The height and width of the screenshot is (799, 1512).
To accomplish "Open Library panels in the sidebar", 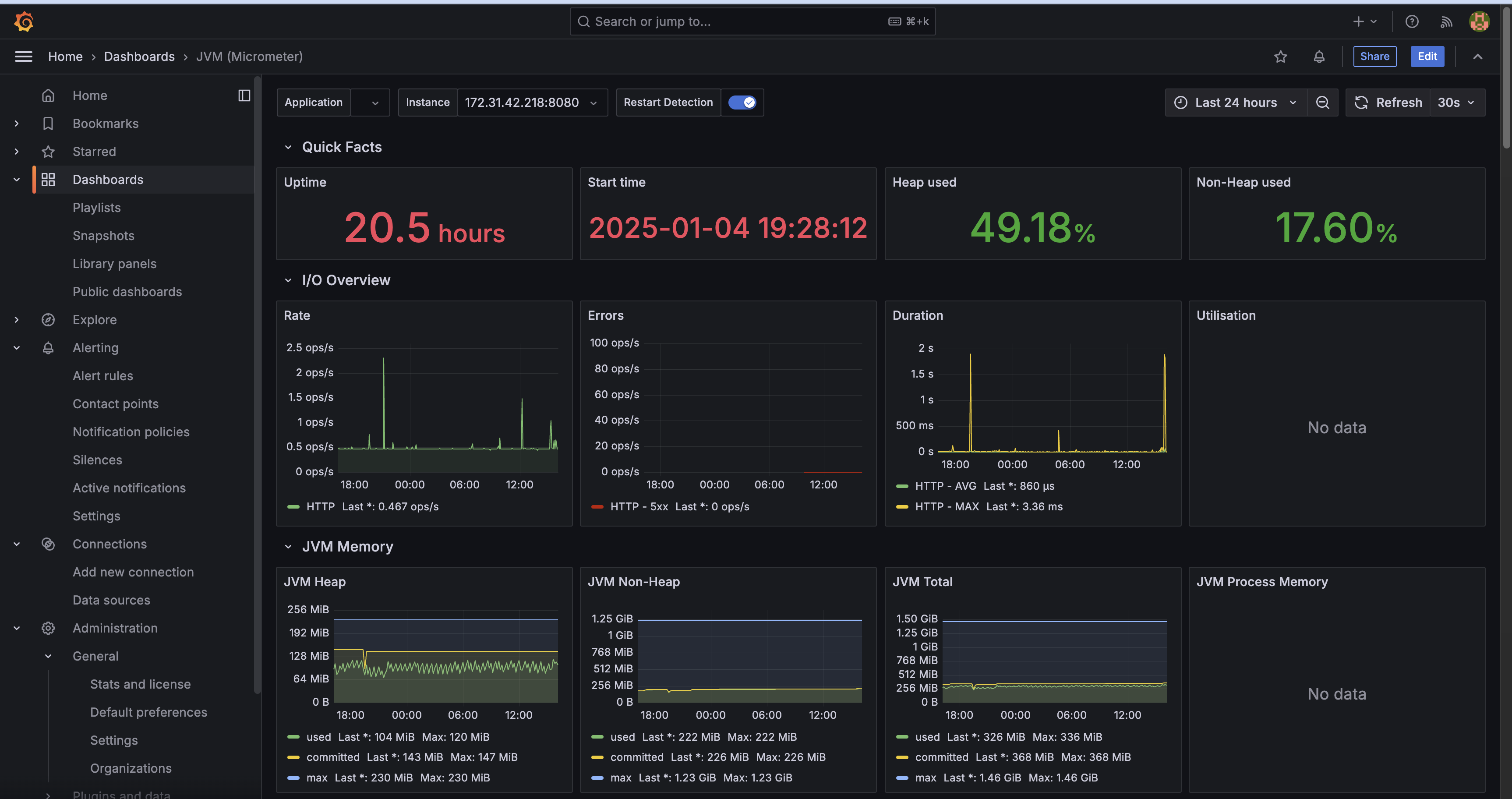I will (114, 264).
